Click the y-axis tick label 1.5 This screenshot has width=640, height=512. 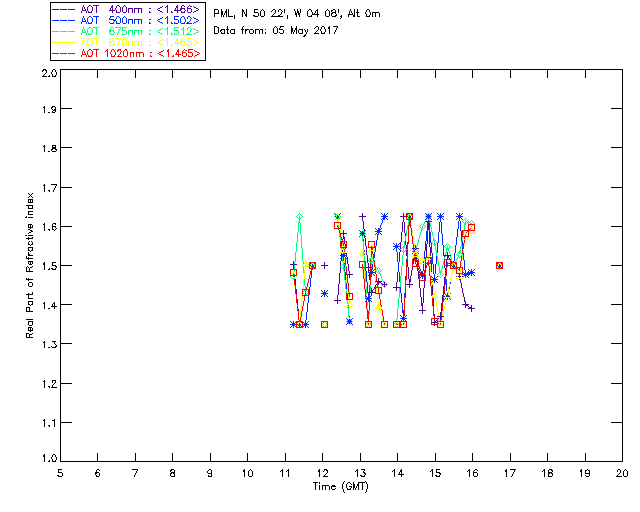pos(49,266)
